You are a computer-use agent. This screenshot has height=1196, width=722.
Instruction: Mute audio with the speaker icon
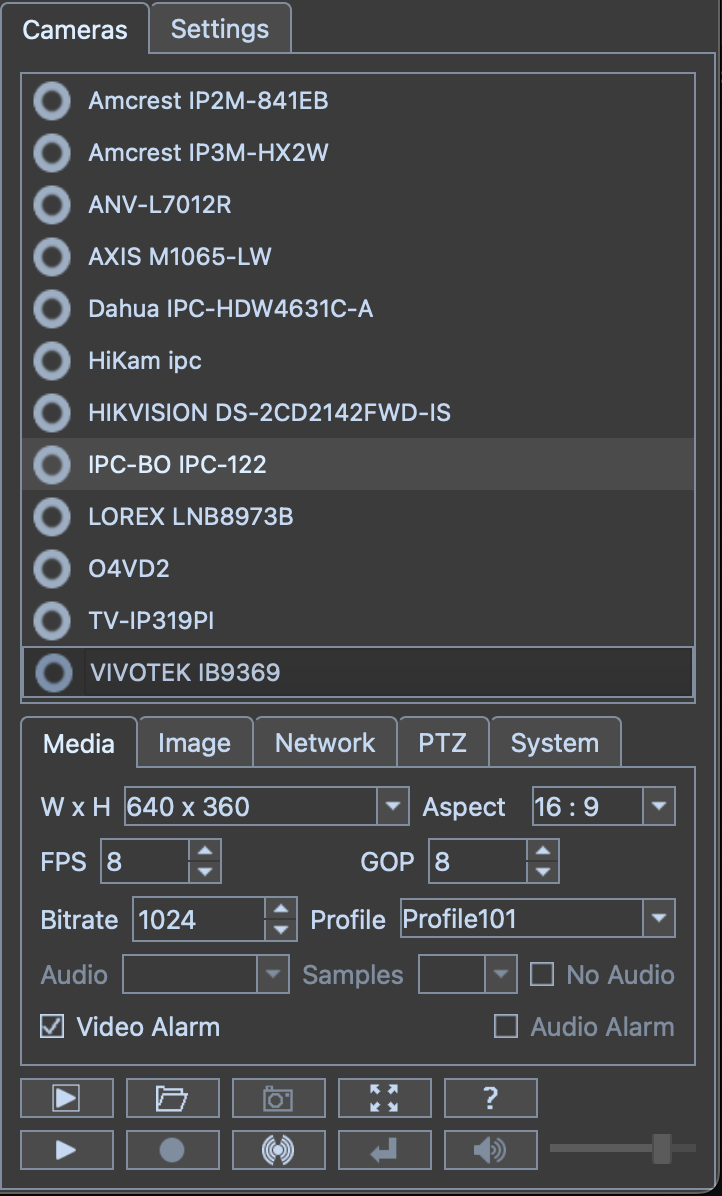(490, 1150)
